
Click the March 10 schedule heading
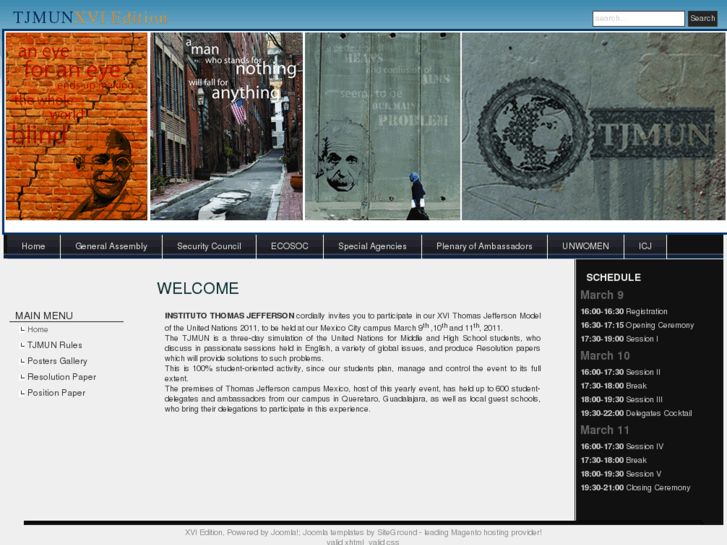click(605, 356)
